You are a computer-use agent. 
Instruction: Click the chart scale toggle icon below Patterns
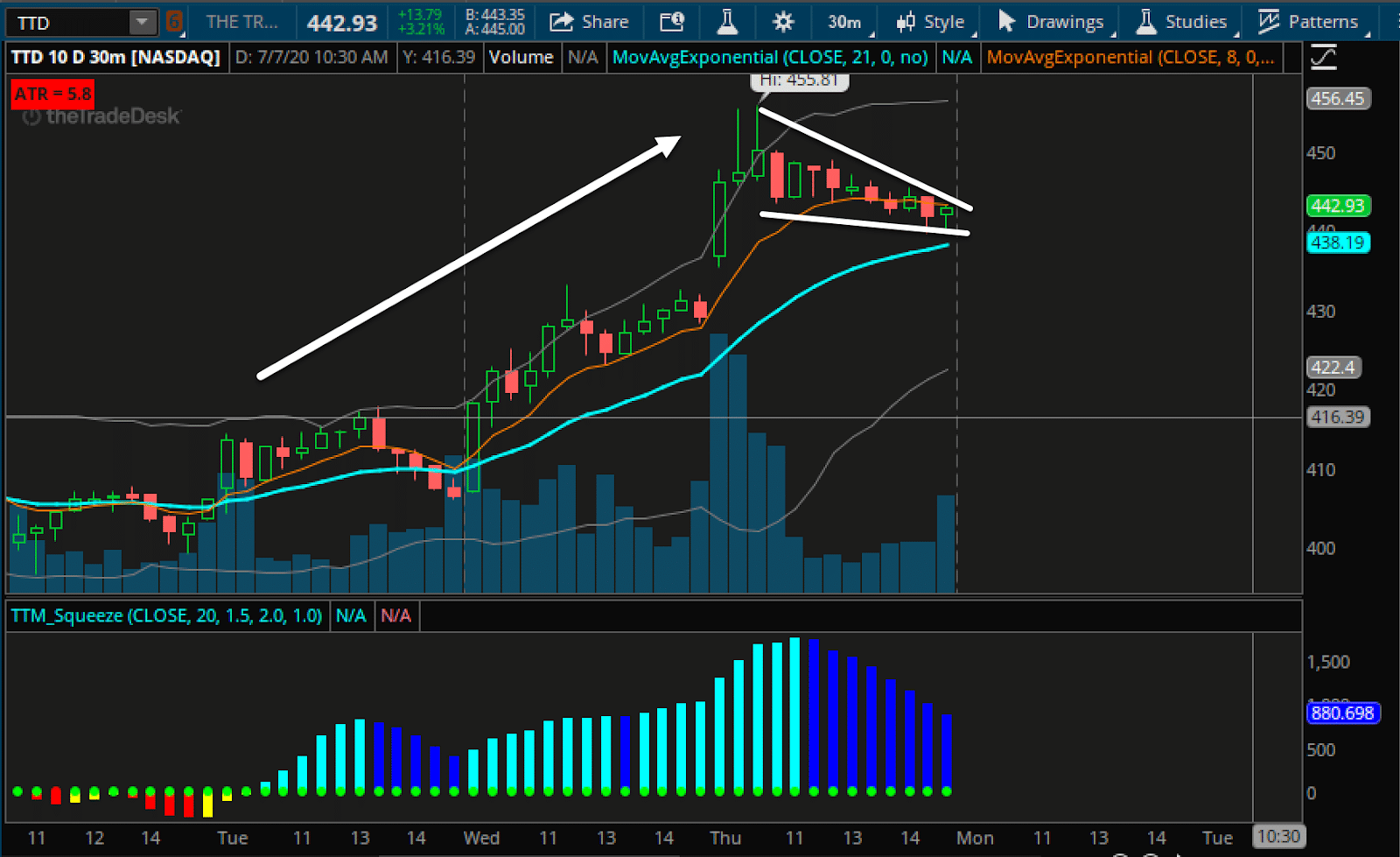click(1323, 59)
